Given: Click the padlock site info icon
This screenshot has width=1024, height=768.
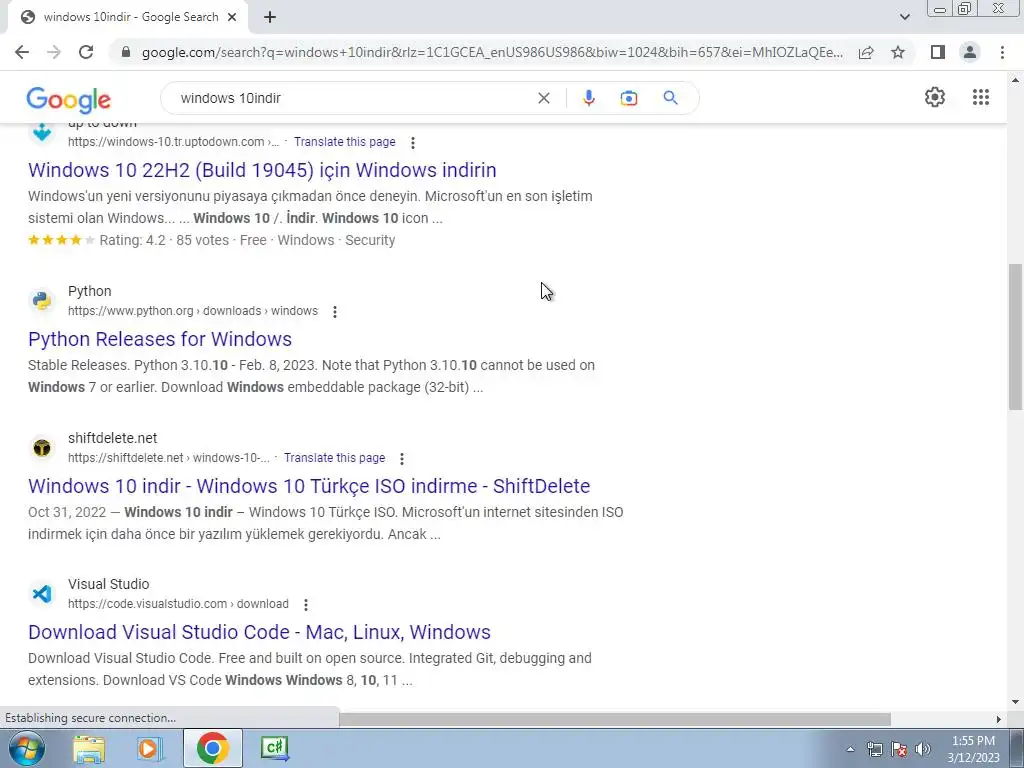Looking at the screenshot, I should [126, 52].
